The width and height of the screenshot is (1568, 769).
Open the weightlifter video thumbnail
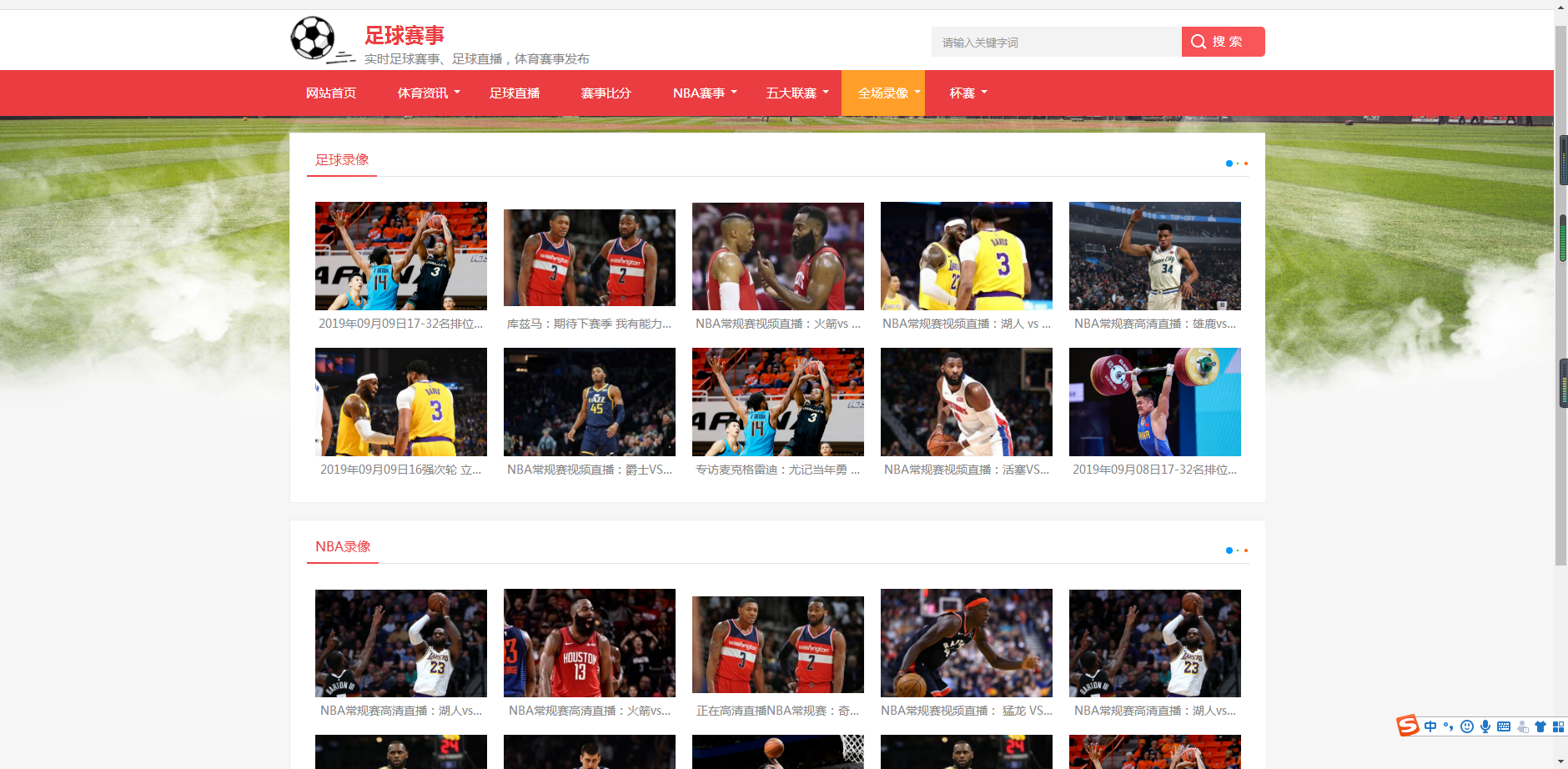click(x=1154, y=402)
